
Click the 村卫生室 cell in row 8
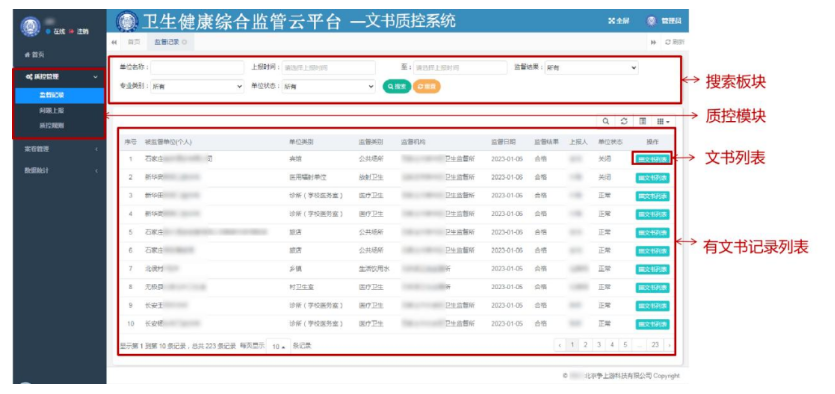(x=301, y=288)
